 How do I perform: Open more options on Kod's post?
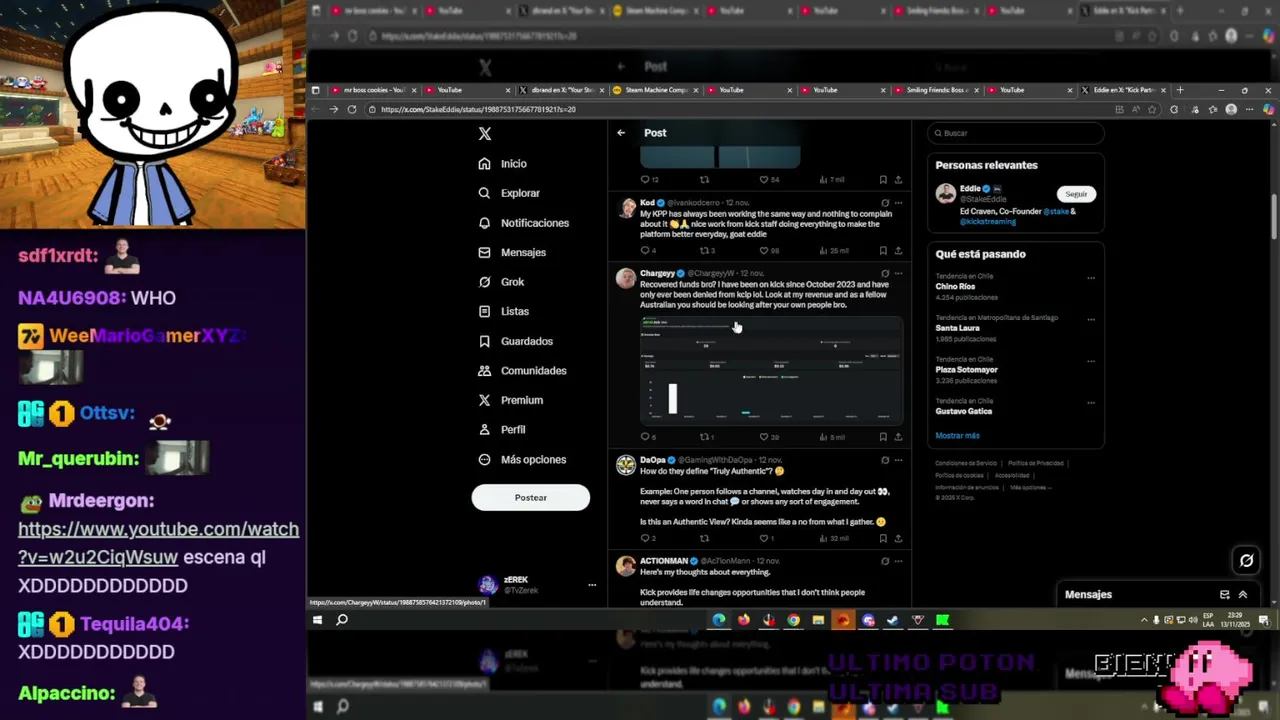click(898, 203)
